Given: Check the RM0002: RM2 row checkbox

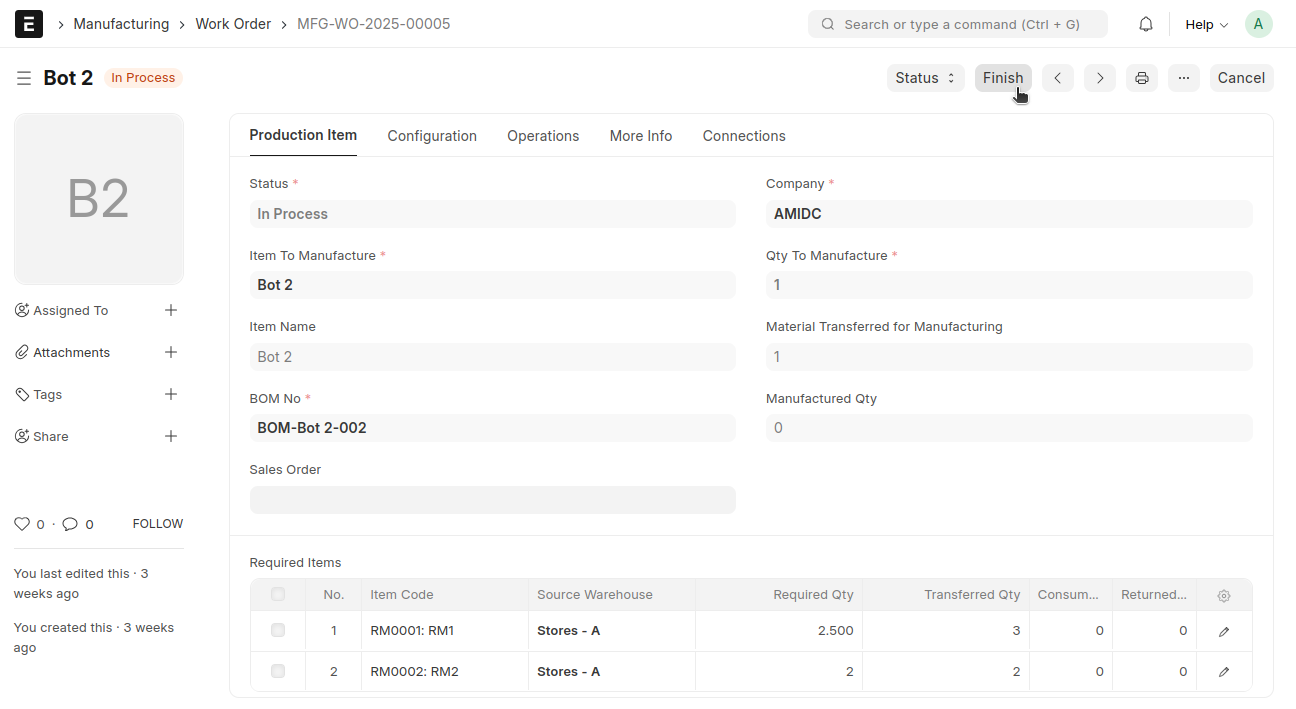Looking at the screenshot, I should (x=278, y=672).
